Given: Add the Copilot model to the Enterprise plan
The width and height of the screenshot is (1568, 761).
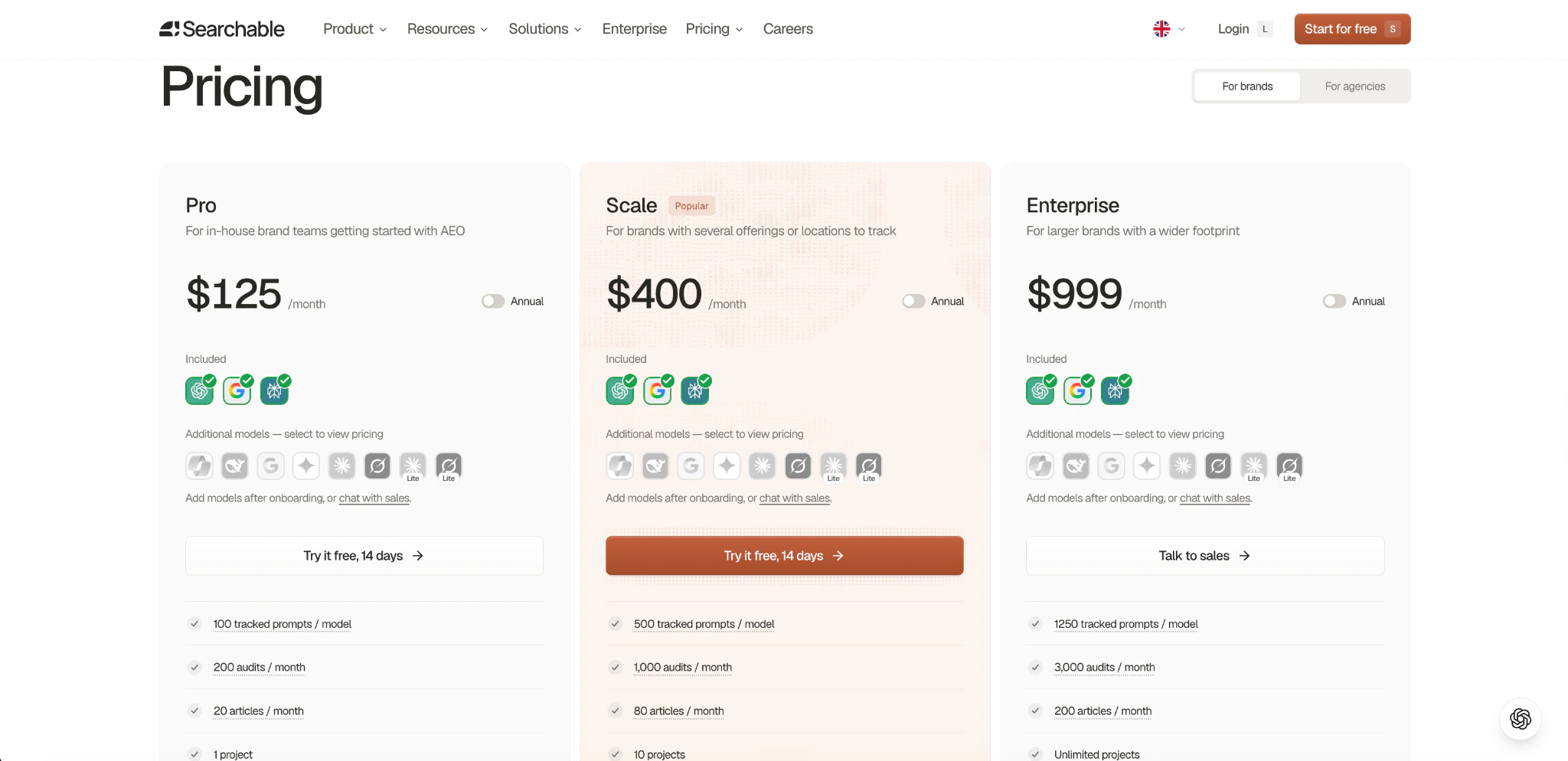Looking at the screenshot, I should (1040, 465).
